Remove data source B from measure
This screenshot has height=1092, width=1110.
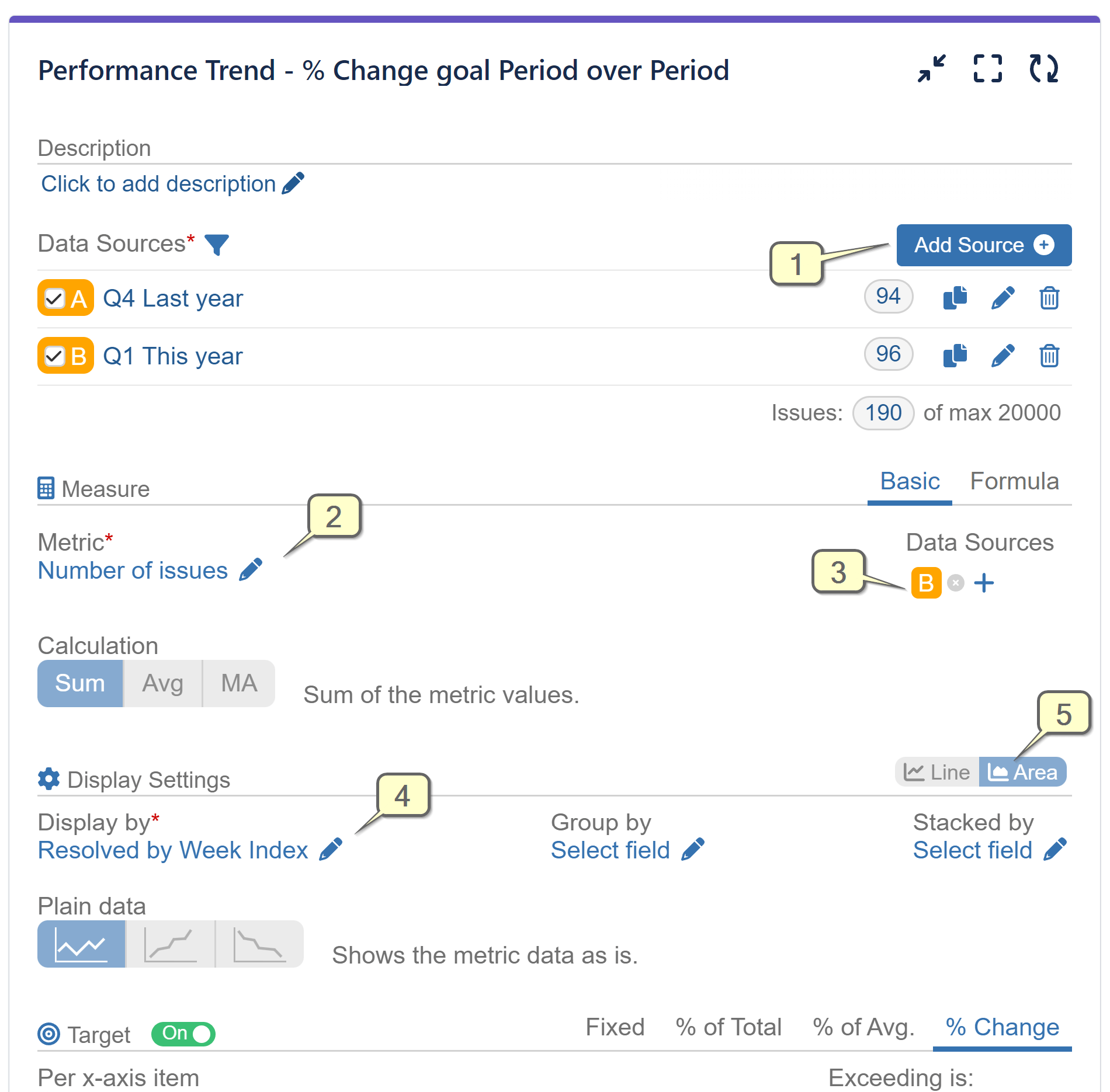pos(956,583)
